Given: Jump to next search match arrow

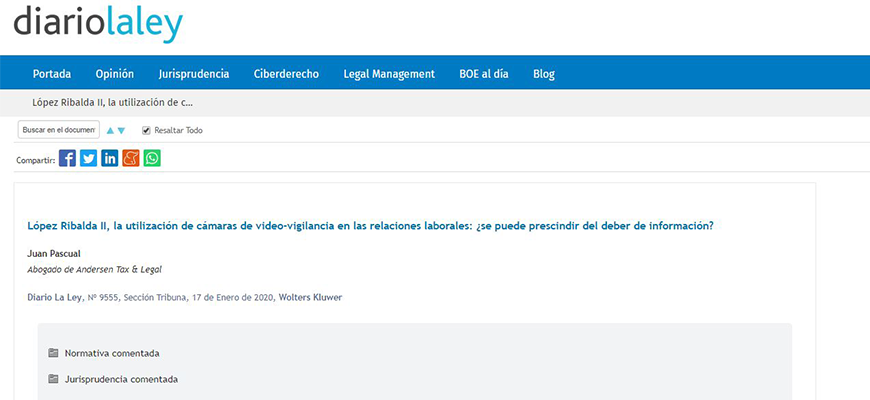Looking at the screenshot, I should pos(121,130).
